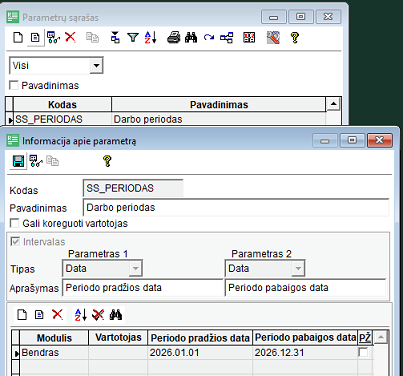Click the checklist icon in Parametrų sąrašas toolbar

point(53,37)
